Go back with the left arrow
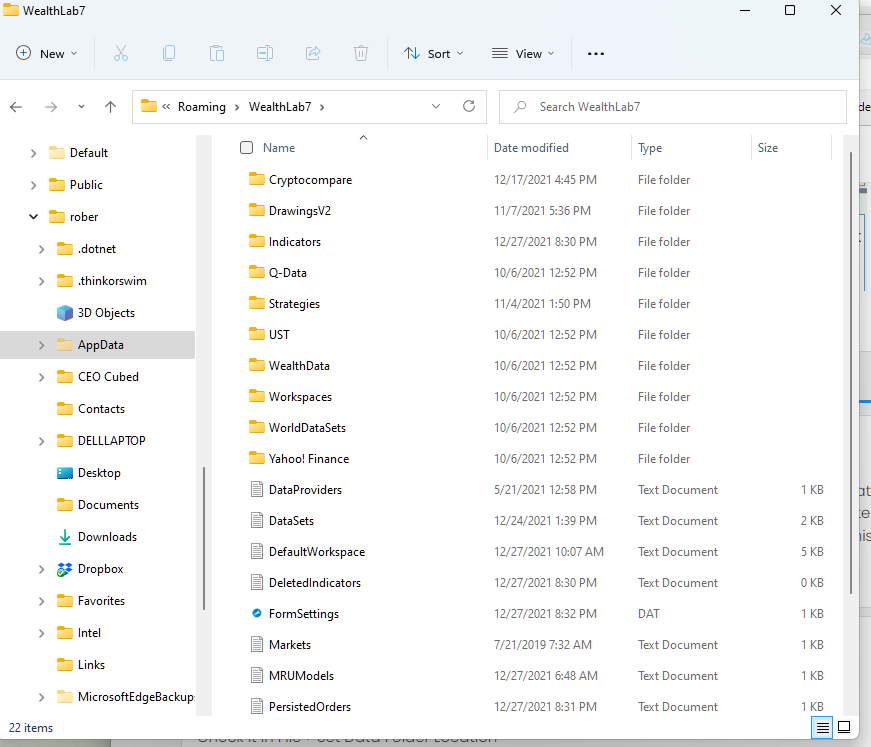This screenshot has width=871, height=747. tap(16, 107)
